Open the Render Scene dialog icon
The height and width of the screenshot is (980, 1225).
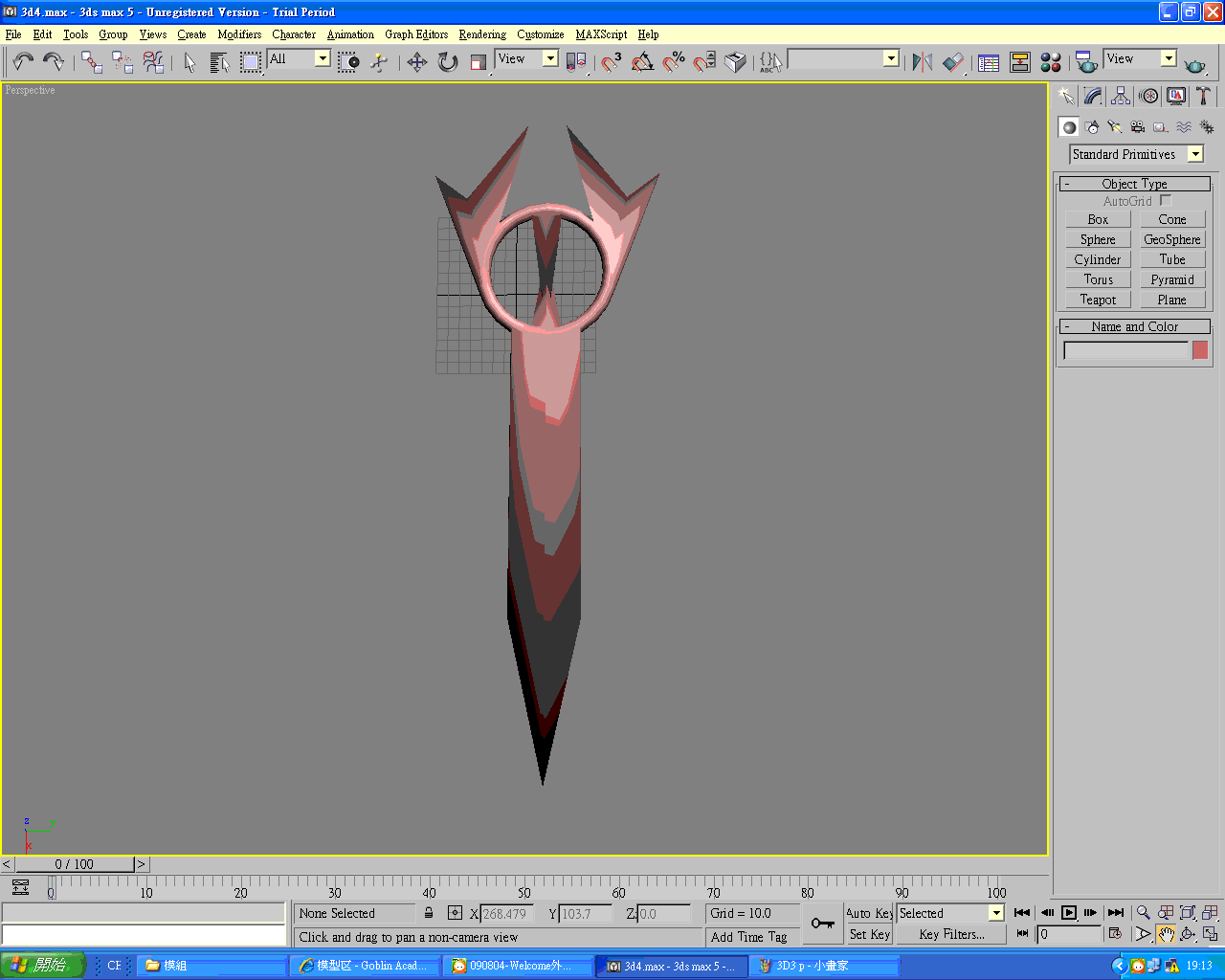tap(1086, 62)
